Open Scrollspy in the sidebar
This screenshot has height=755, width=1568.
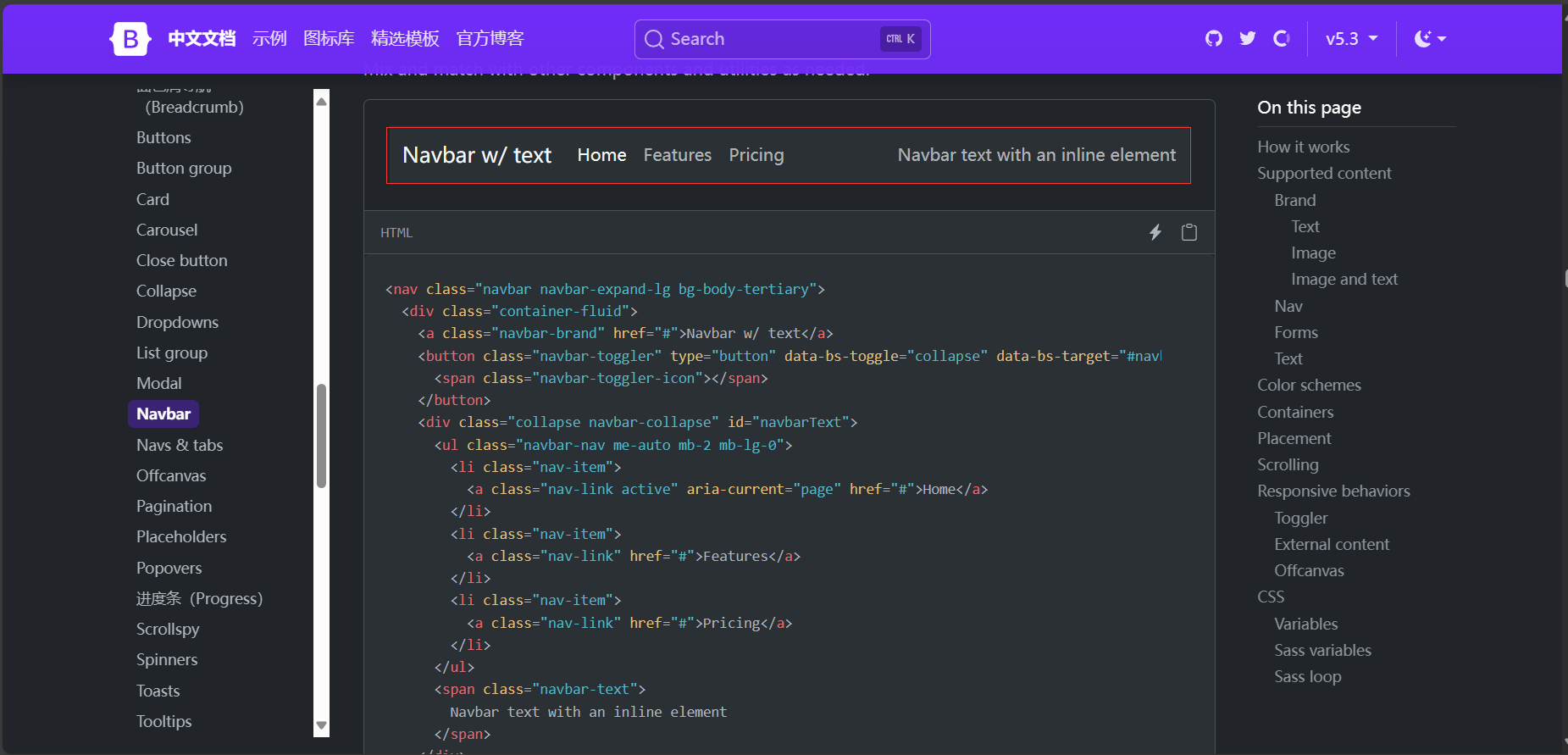[168, 629]
